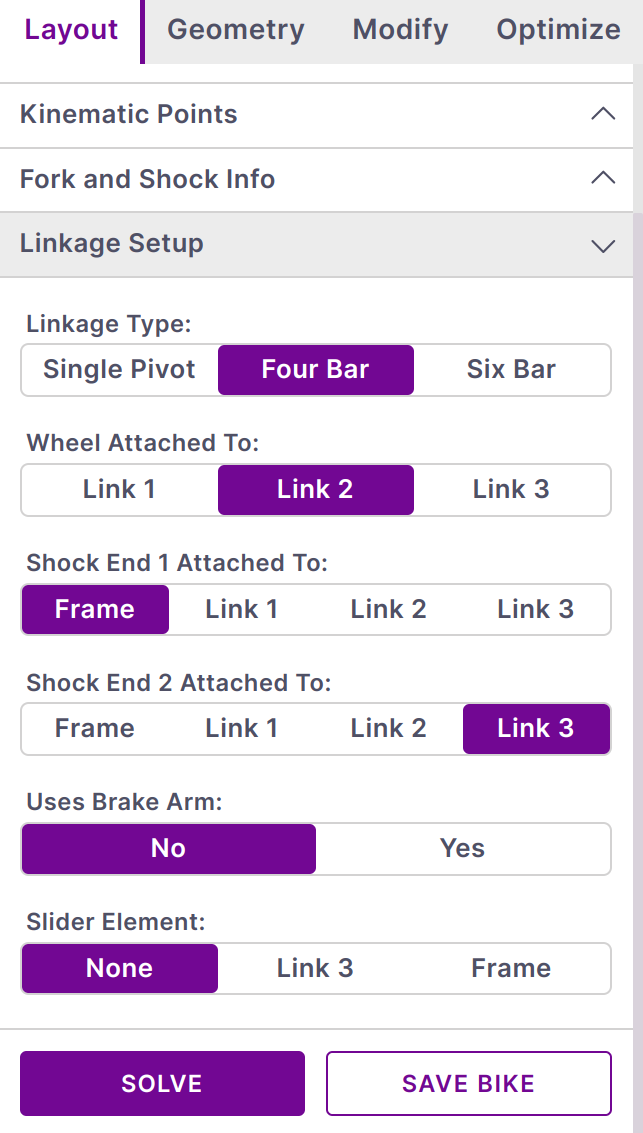
Task: Attach wheel to Link 1
Action: tap(119, 489)
